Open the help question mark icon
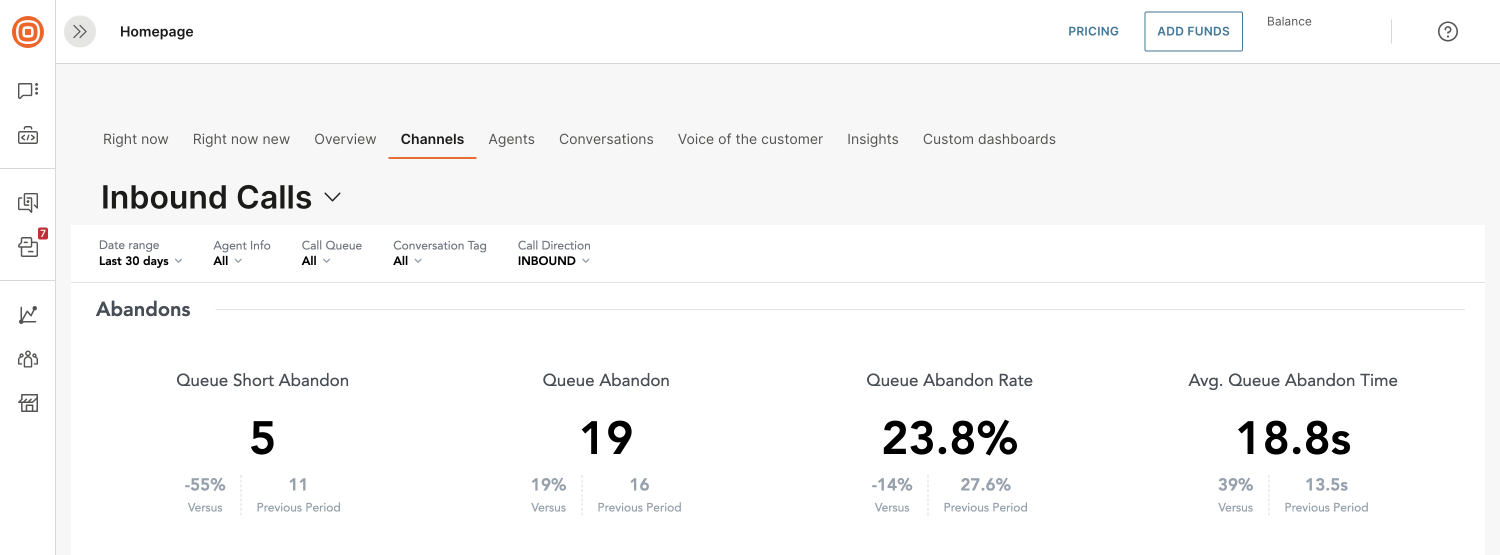The height and width of the screenshot is (555, 1500). coord(1447,32)
